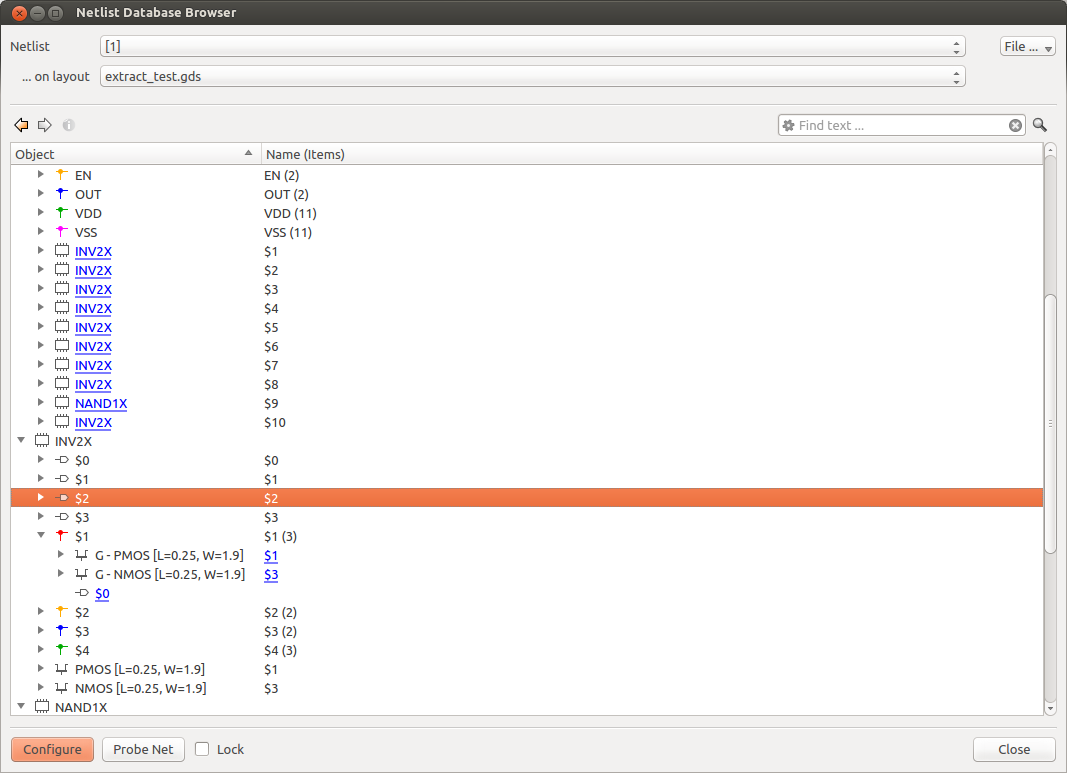Click the green VDD net icon
1067x773 pixels.
pos(61,213)
